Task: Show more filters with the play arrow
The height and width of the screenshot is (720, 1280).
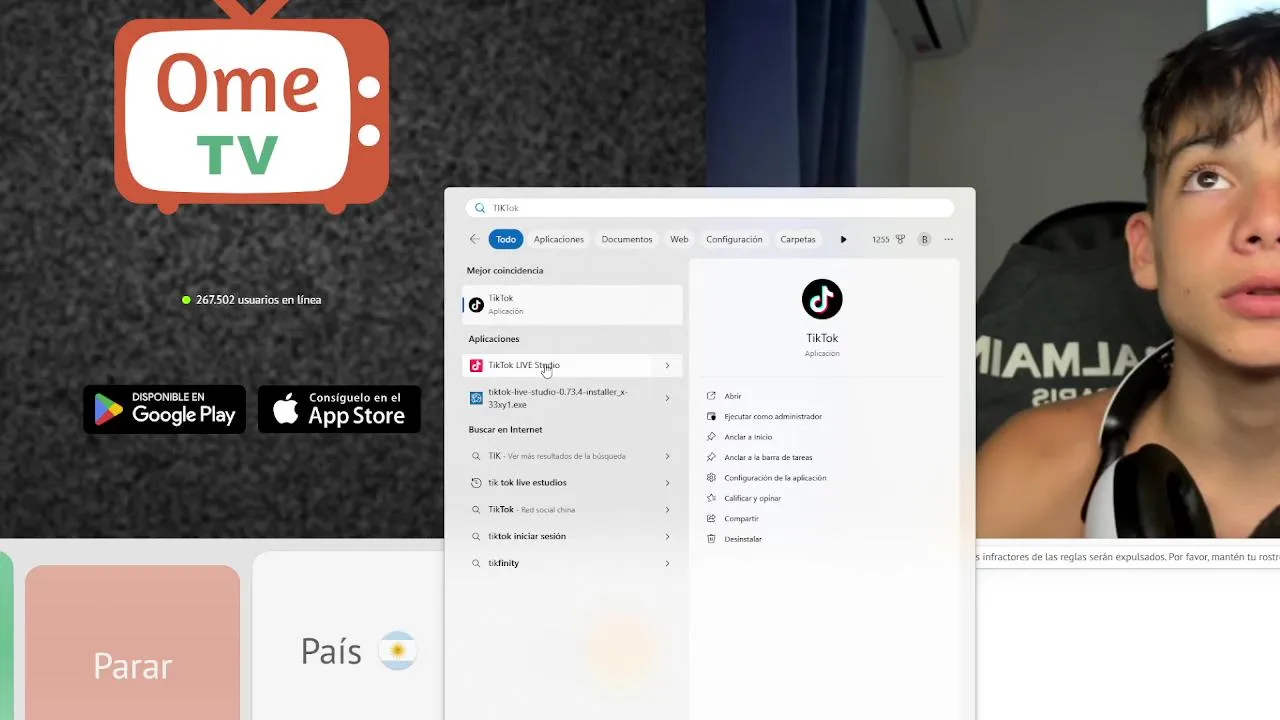Action: (x=843, y=239)
